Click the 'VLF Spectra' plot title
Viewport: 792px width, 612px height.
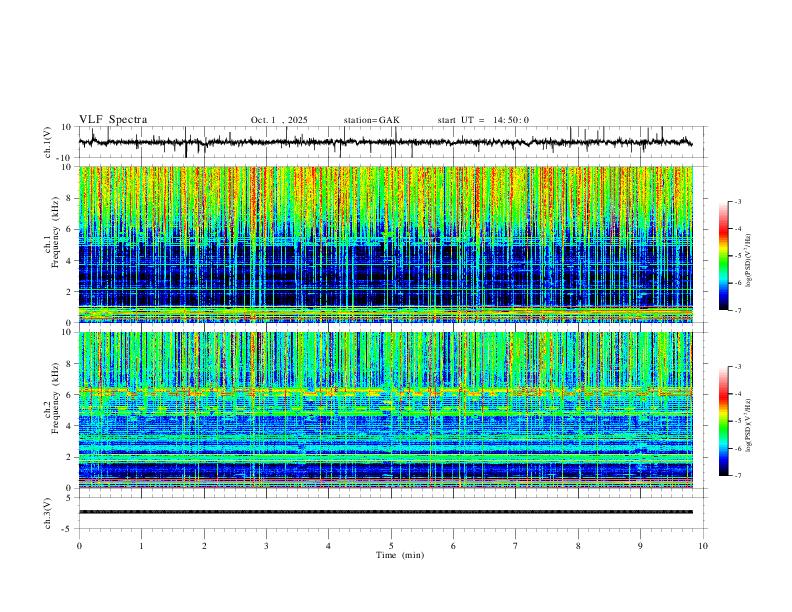point(113,120)
